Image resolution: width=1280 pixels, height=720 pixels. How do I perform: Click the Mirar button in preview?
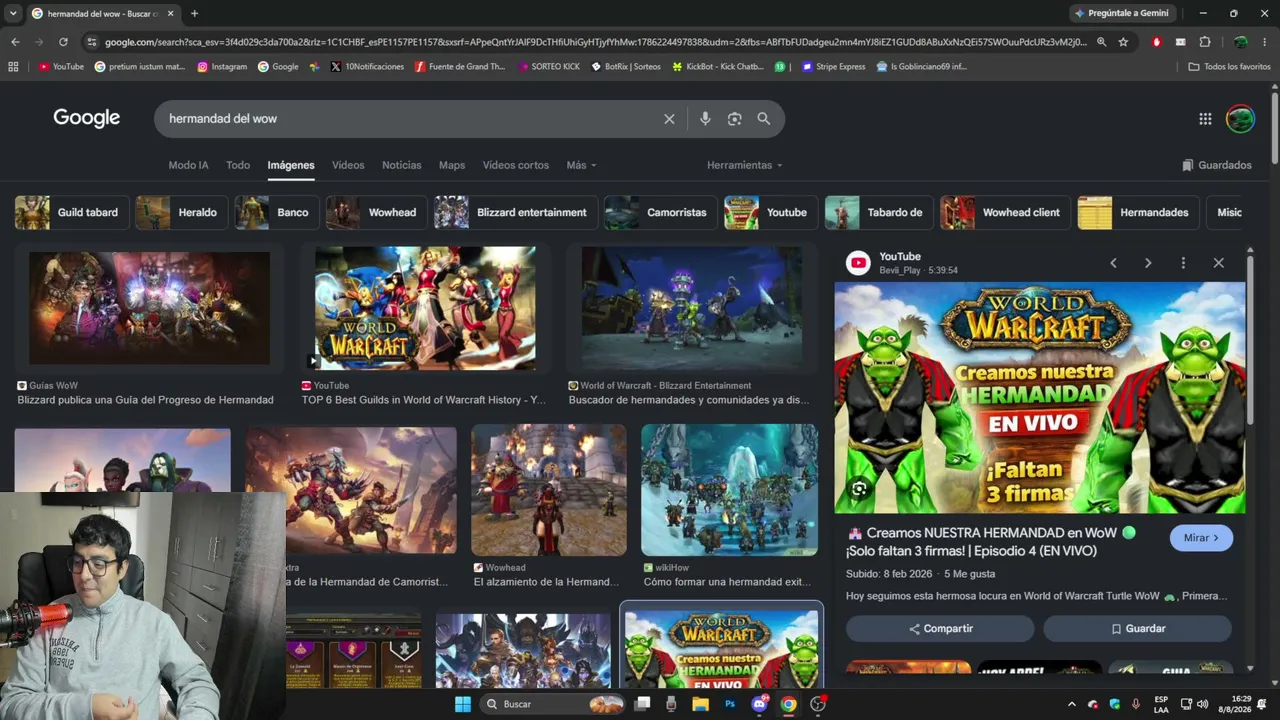coord(1201,538)
